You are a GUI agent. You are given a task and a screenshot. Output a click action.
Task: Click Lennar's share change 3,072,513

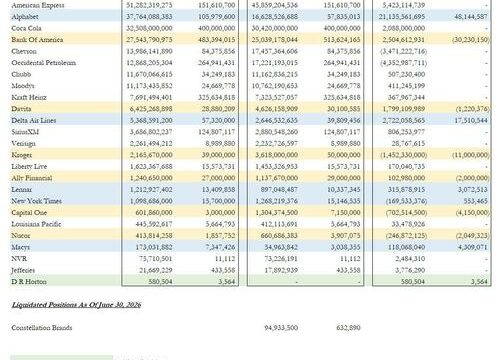pyautogui.click(x=473, y=189)
